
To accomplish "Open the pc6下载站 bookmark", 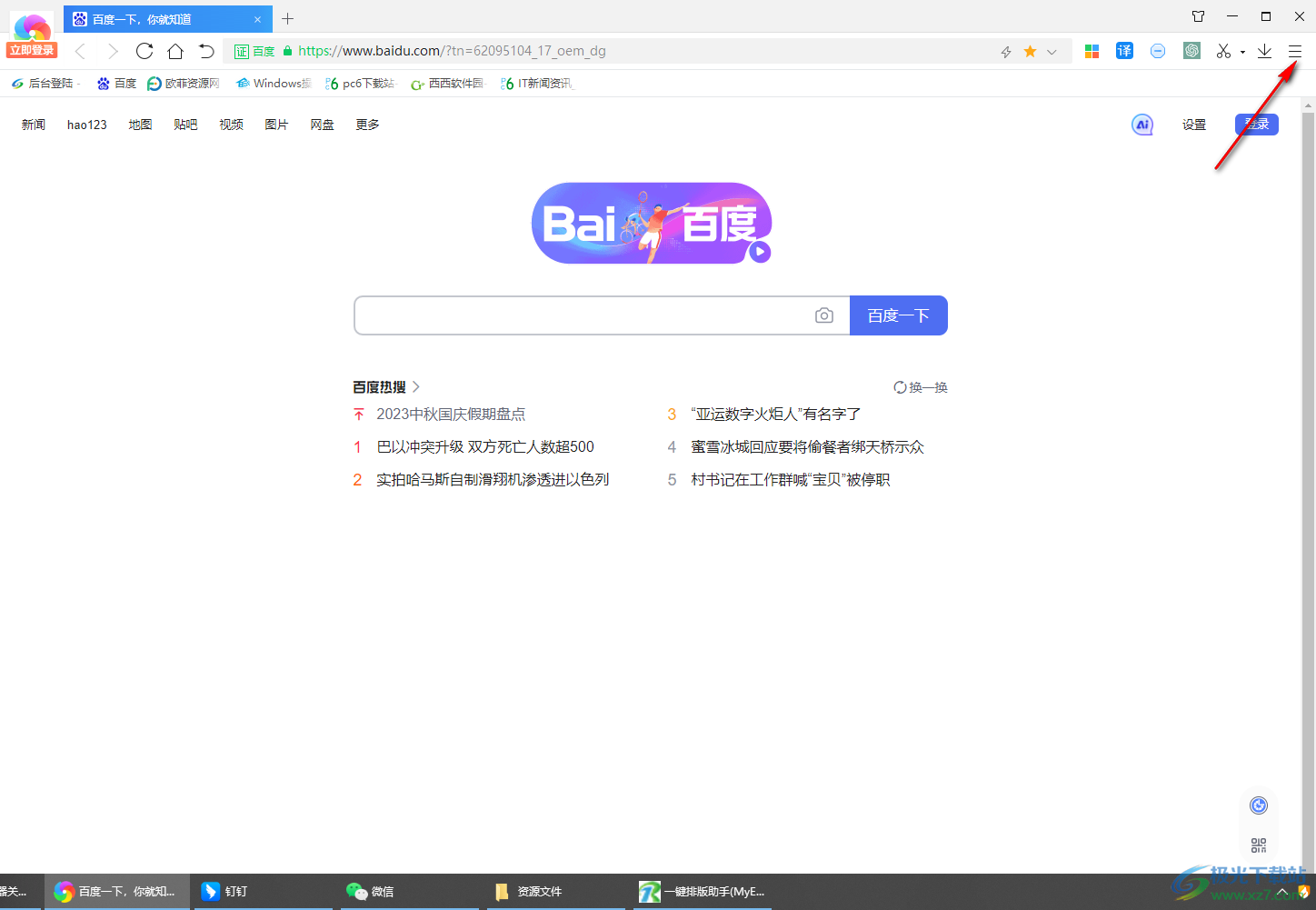I will [360, 84].
